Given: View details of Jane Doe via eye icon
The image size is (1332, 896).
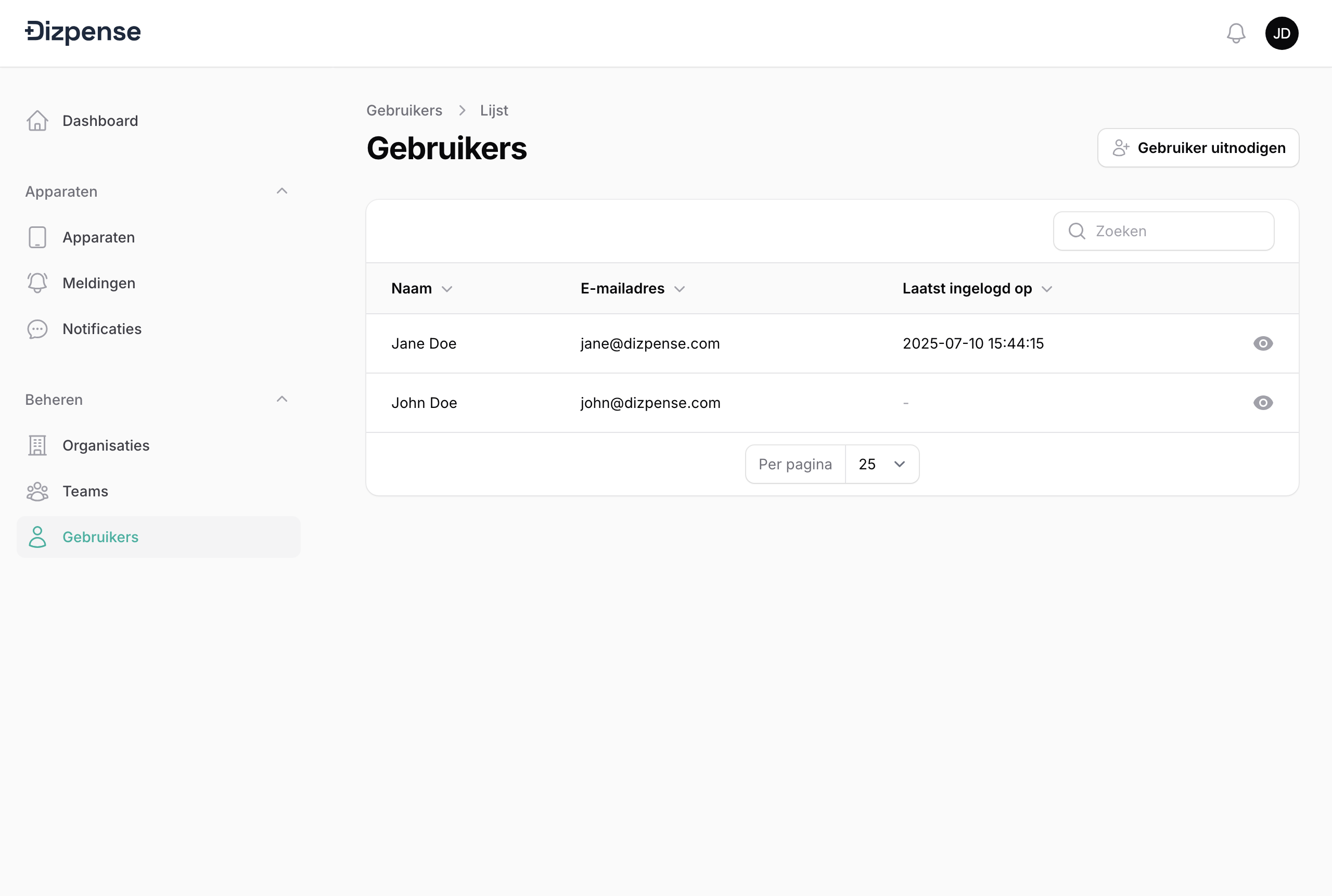Looking at the screenshot, I should tap(1263, 343).
